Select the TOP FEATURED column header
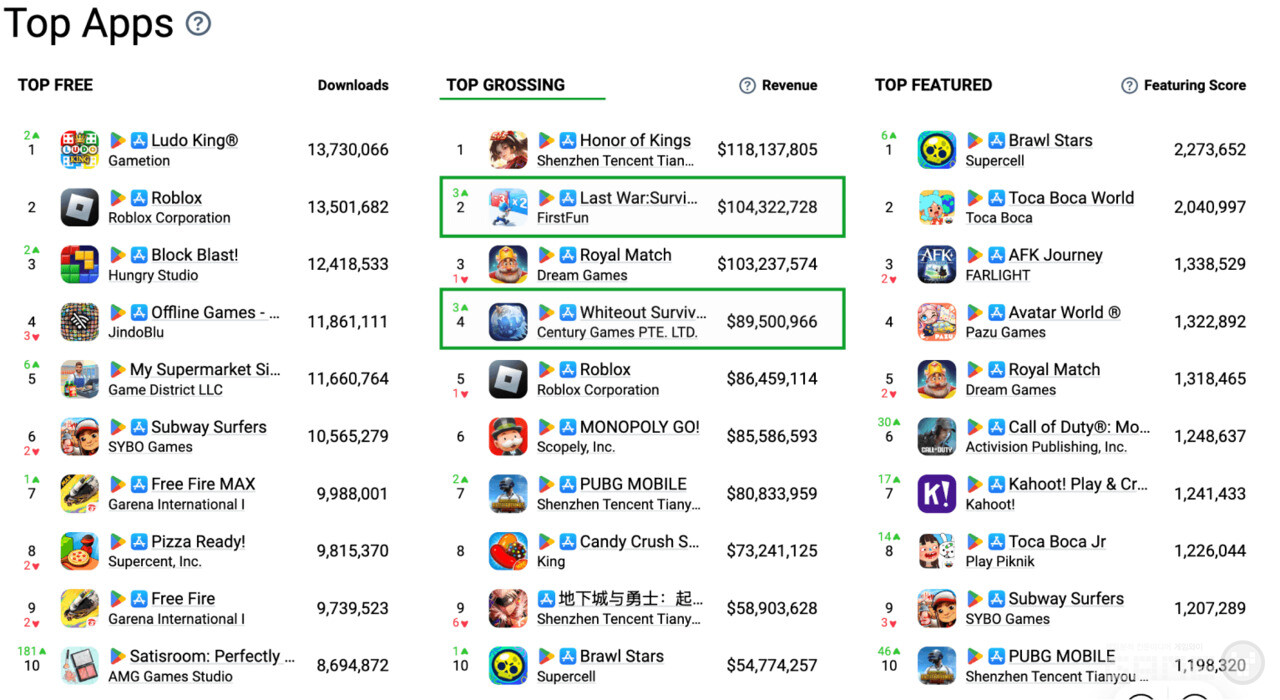 [x=933, y=85]
